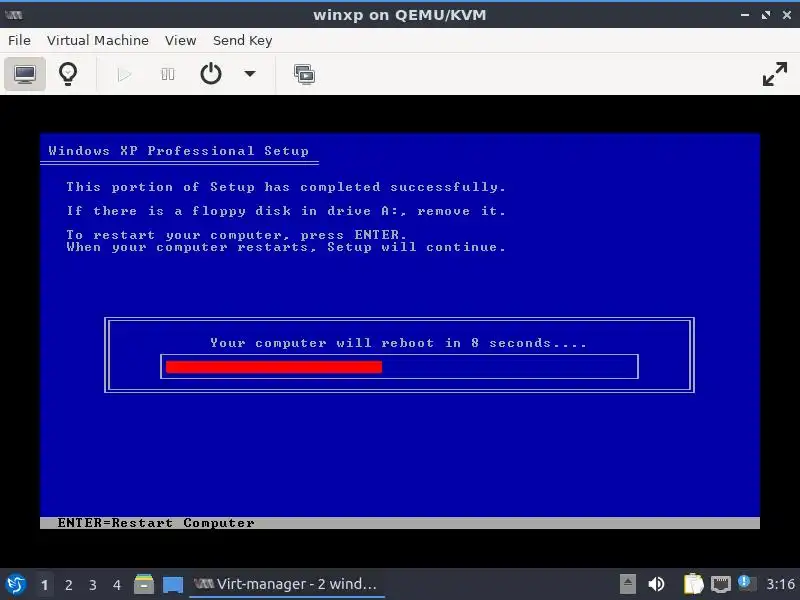Minimize the winxp window
The height and width of the screenshot is (600, 800).
coord(745,15)
